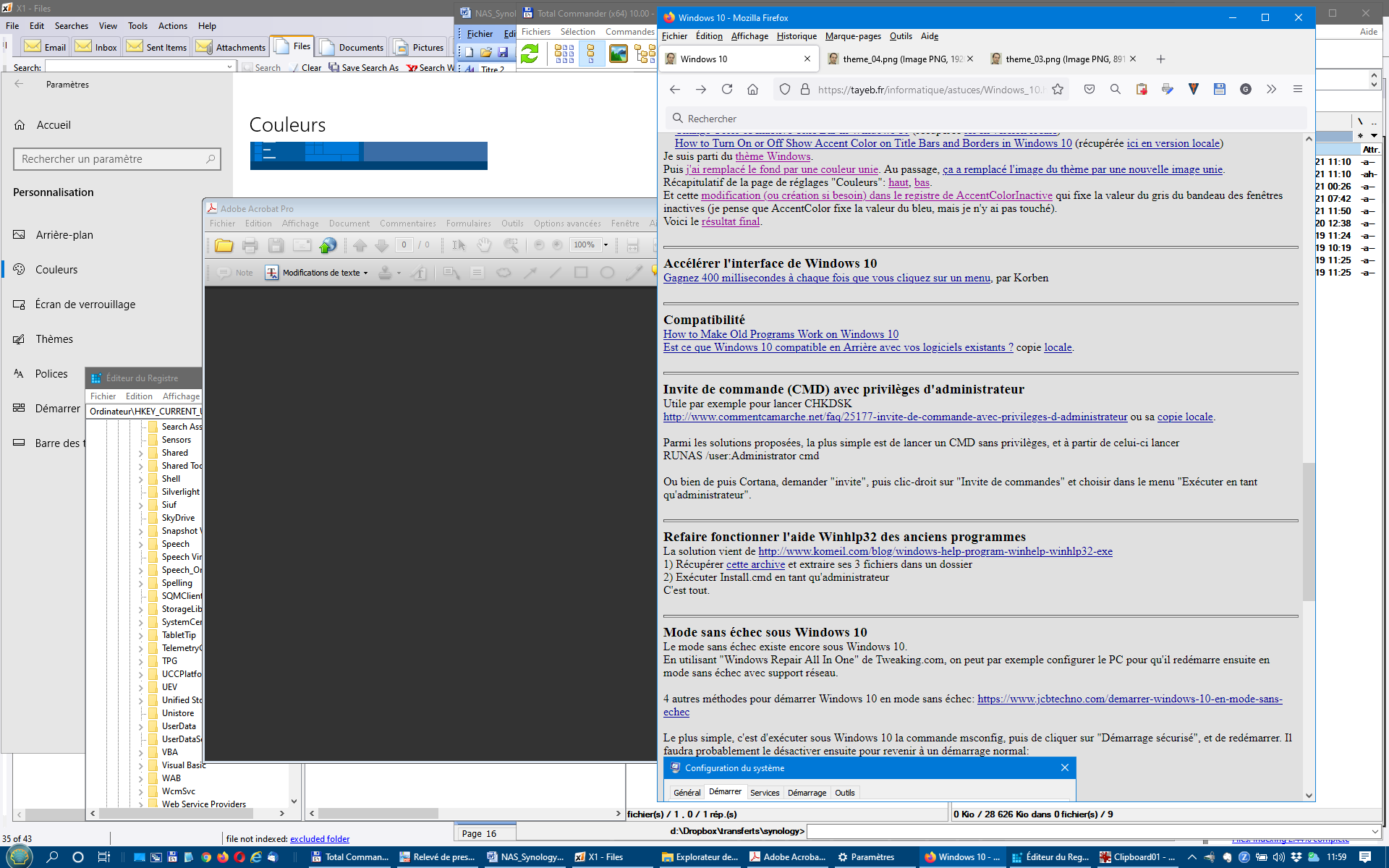This screenshot has width=1389, height=868.
Task: Expand the TabletTip registry key
Action: tap(141, 636)
